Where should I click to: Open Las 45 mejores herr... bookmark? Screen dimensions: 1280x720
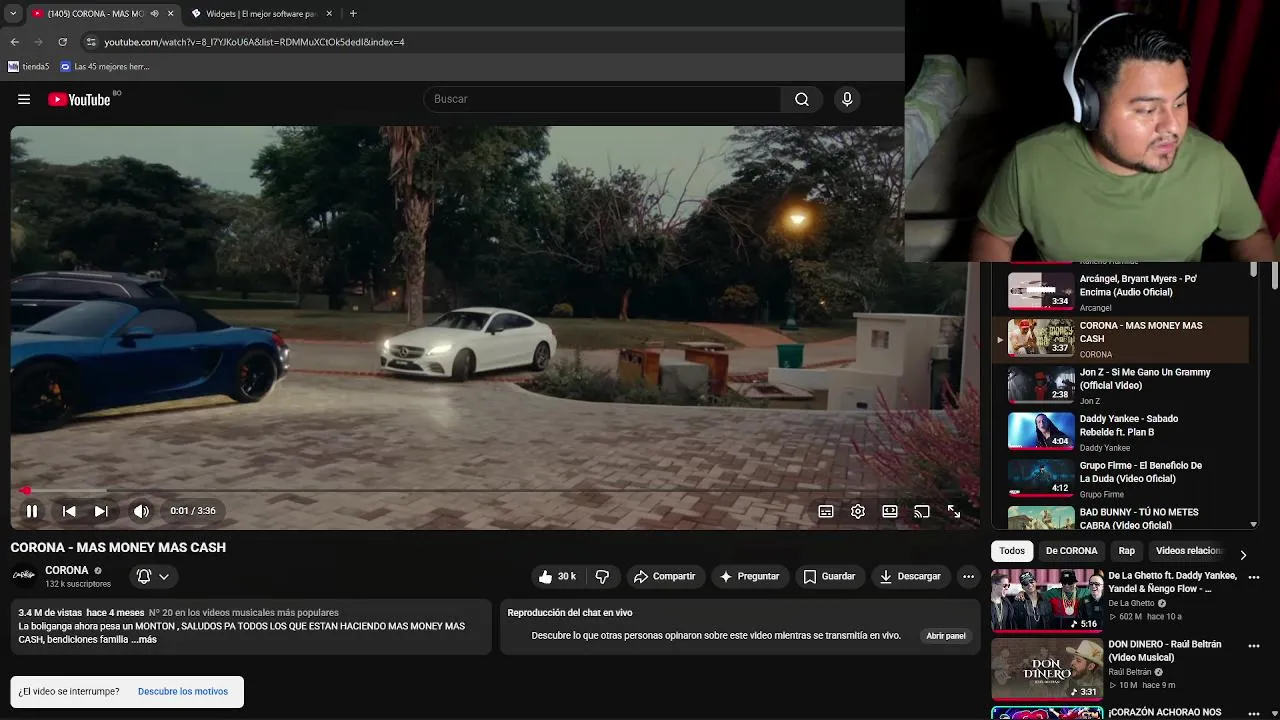click(x=105, y=67)
